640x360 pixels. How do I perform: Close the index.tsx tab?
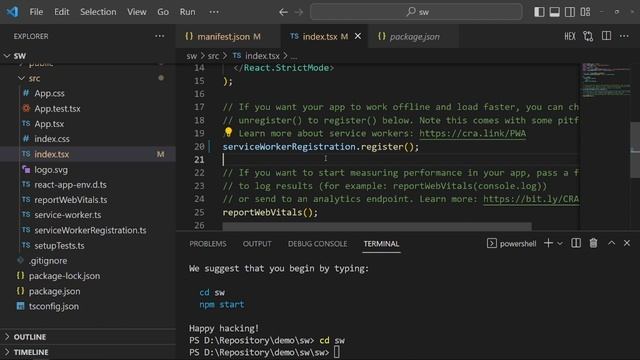(x=358, y=36)
